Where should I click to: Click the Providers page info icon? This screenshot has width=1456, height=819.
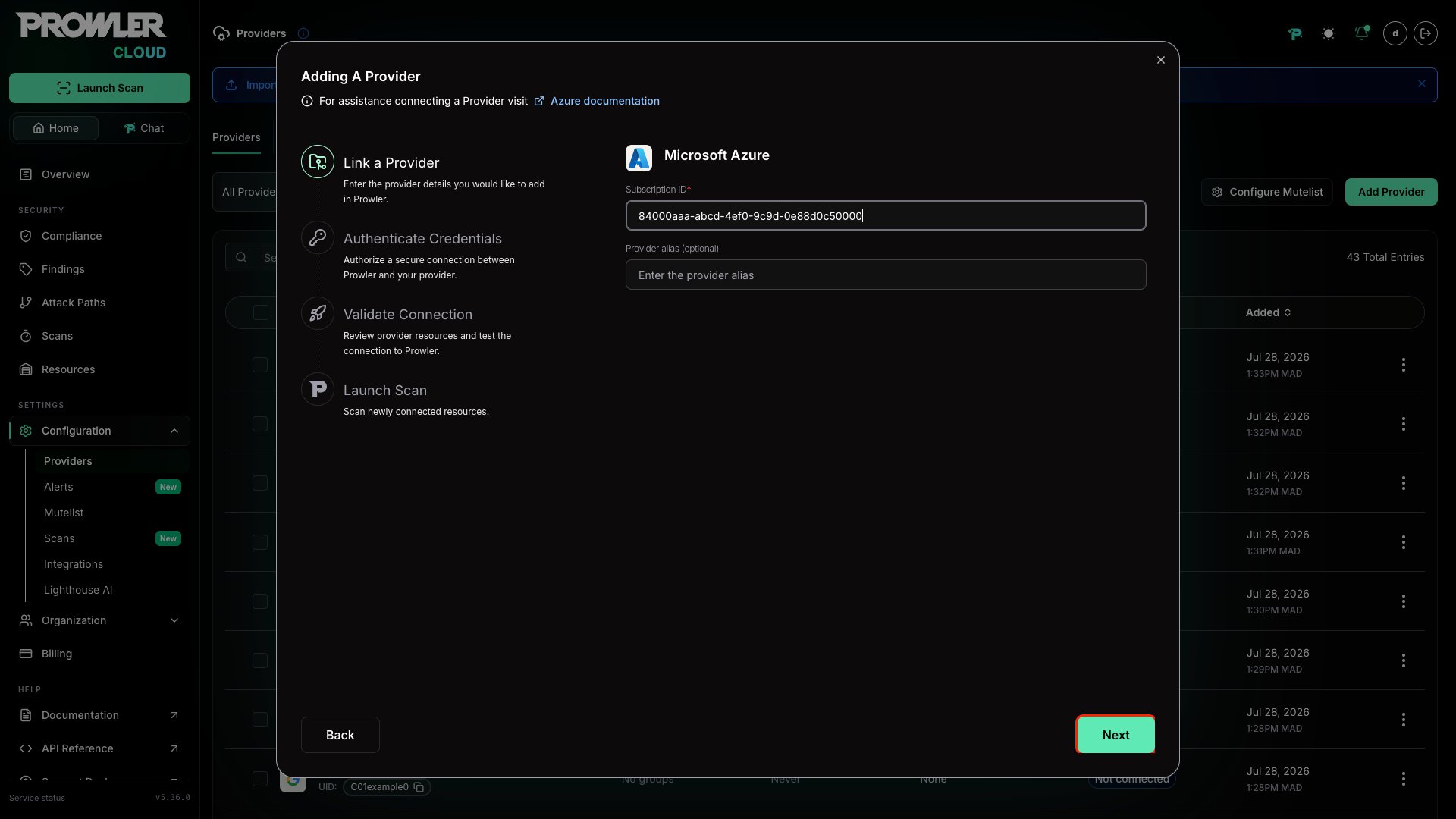(303, 33)
